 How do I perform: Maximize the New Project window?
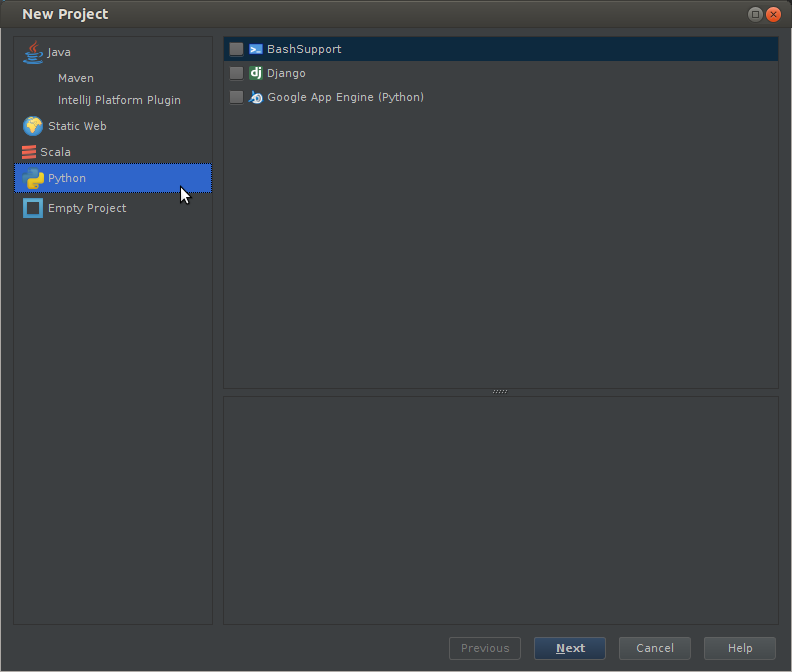coord(755,14)
